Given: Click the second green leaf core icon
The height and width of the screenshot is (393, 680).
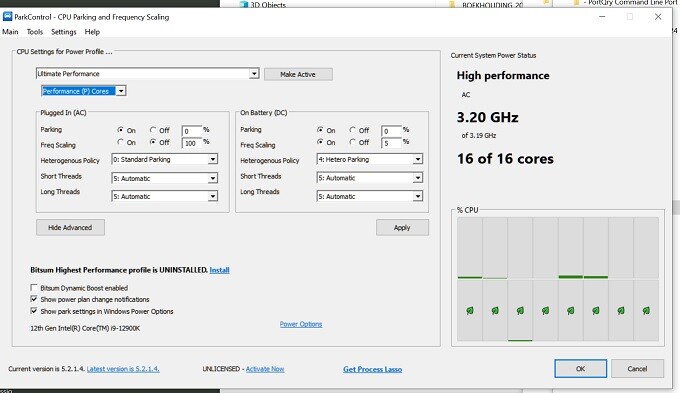Looking at the screenshot, I should [495, 311].
